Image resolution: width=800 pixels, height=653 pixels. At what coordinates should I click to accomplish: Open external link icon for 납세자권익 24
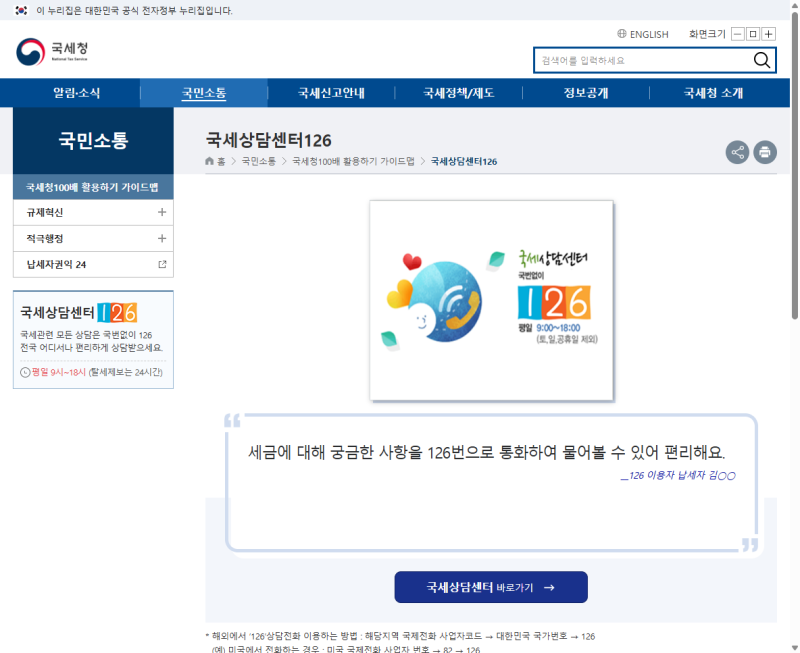162,264
